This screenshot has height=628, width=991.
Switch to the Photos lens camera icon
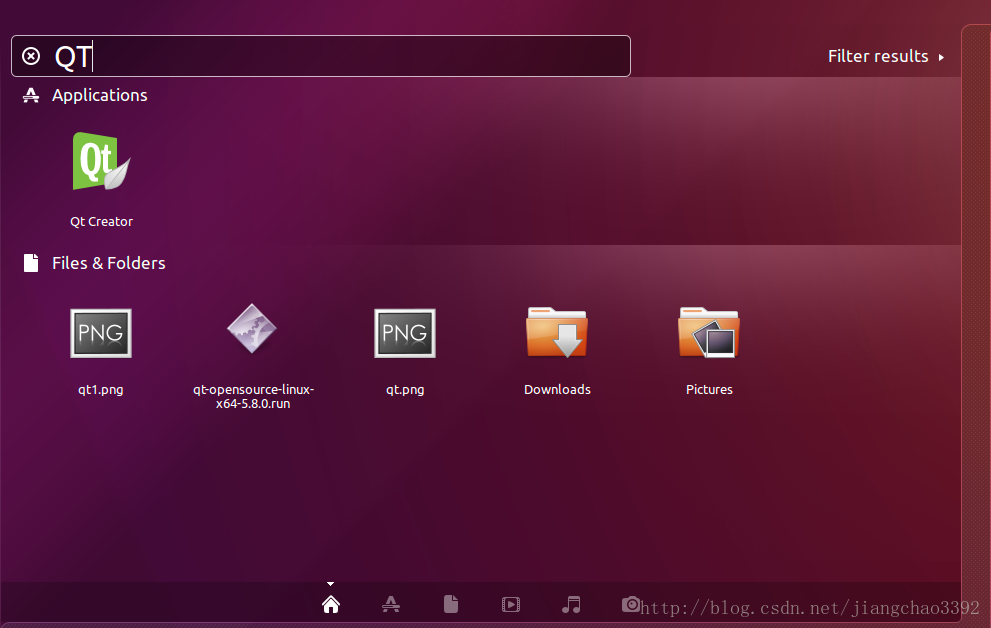tap(631, 605)
